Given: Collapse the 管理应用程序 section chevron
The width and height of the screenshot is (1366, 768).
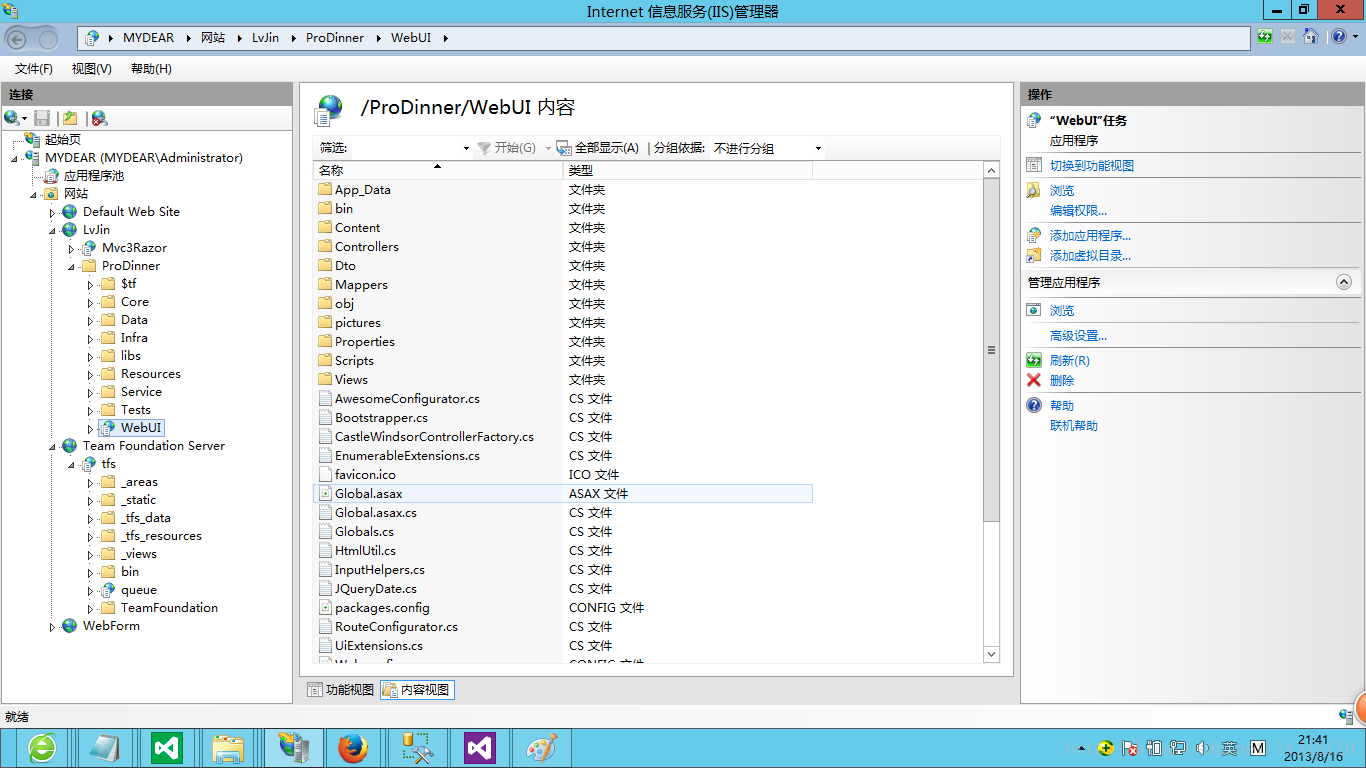Looking at the screenshot, I should pos(1344,283).
